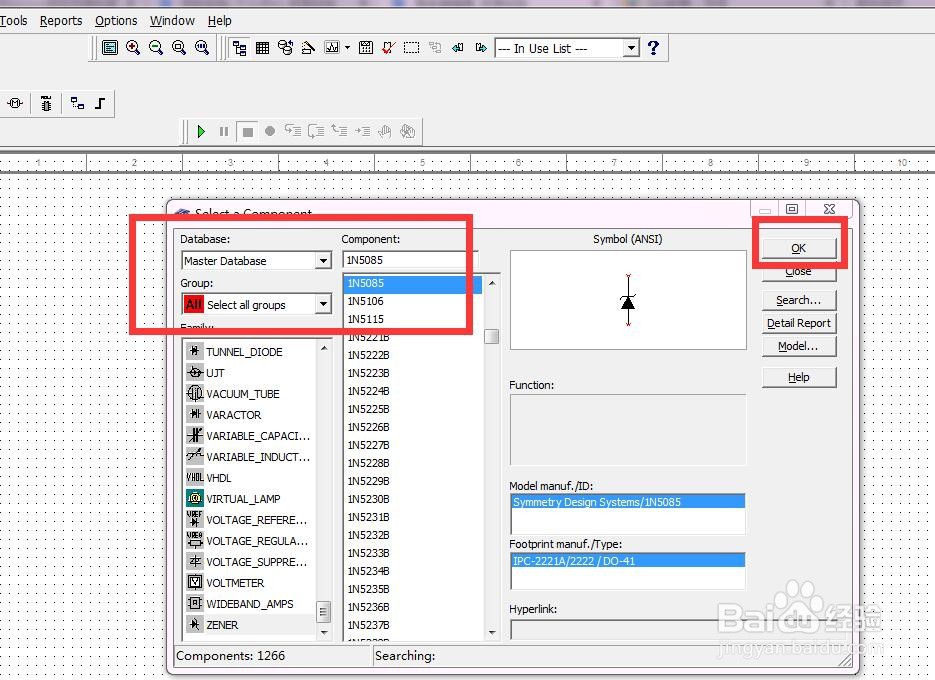Open the Help menu in menu bar
Image resolution: width=935 pixels, height=680 pixels.
(x=219, y=21)
